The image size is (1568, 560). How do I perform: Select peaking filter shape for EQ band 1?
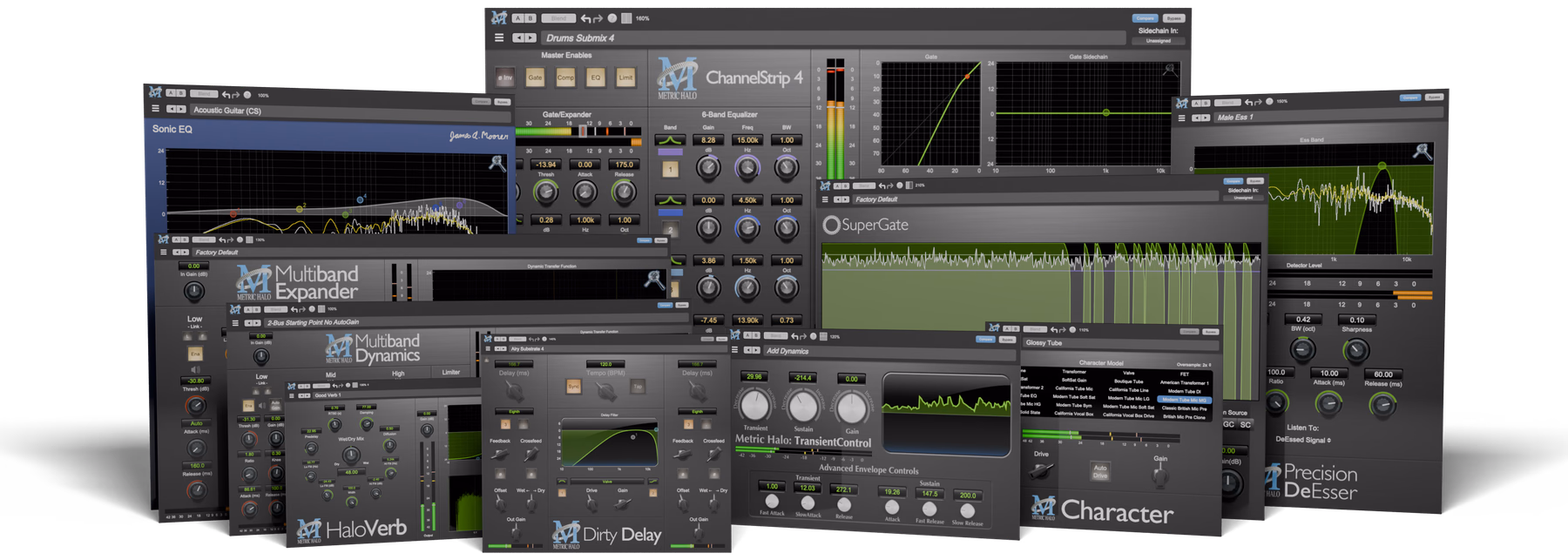669,139
